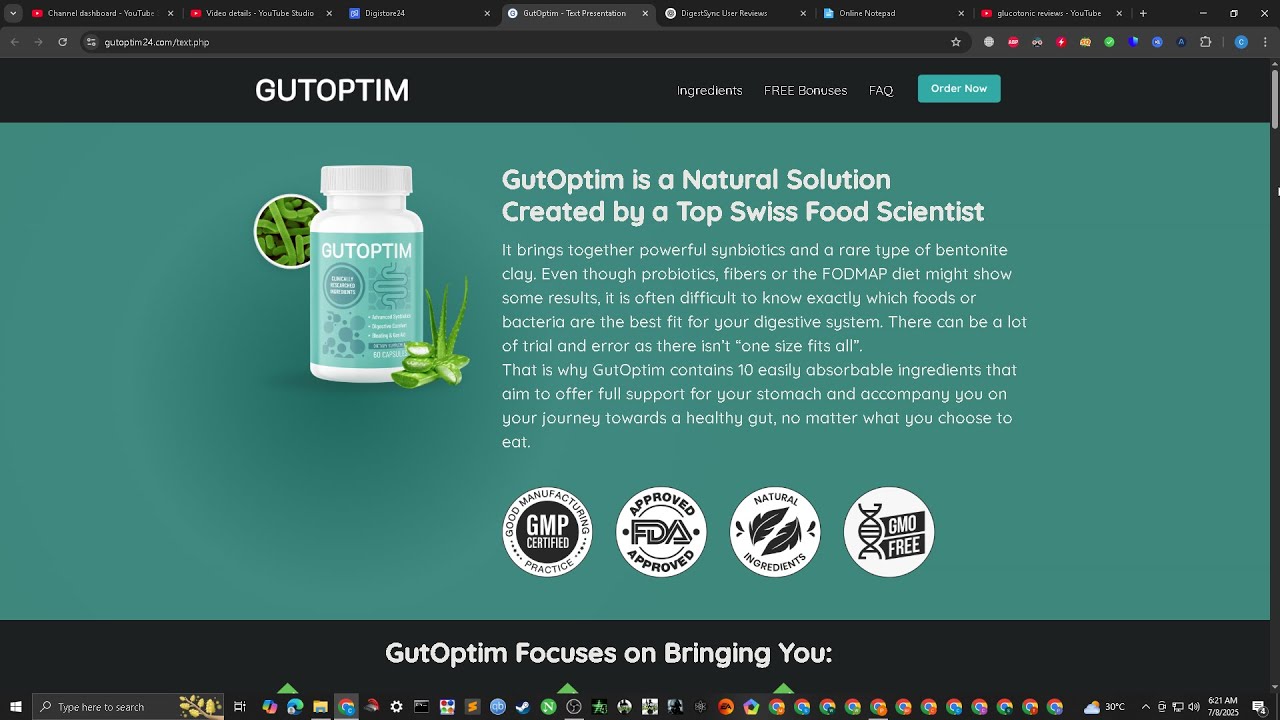Click the page vertical scrollbar thumb
The width and height of the screenshot is (1280, 720).
click(x=1274, y=98)
